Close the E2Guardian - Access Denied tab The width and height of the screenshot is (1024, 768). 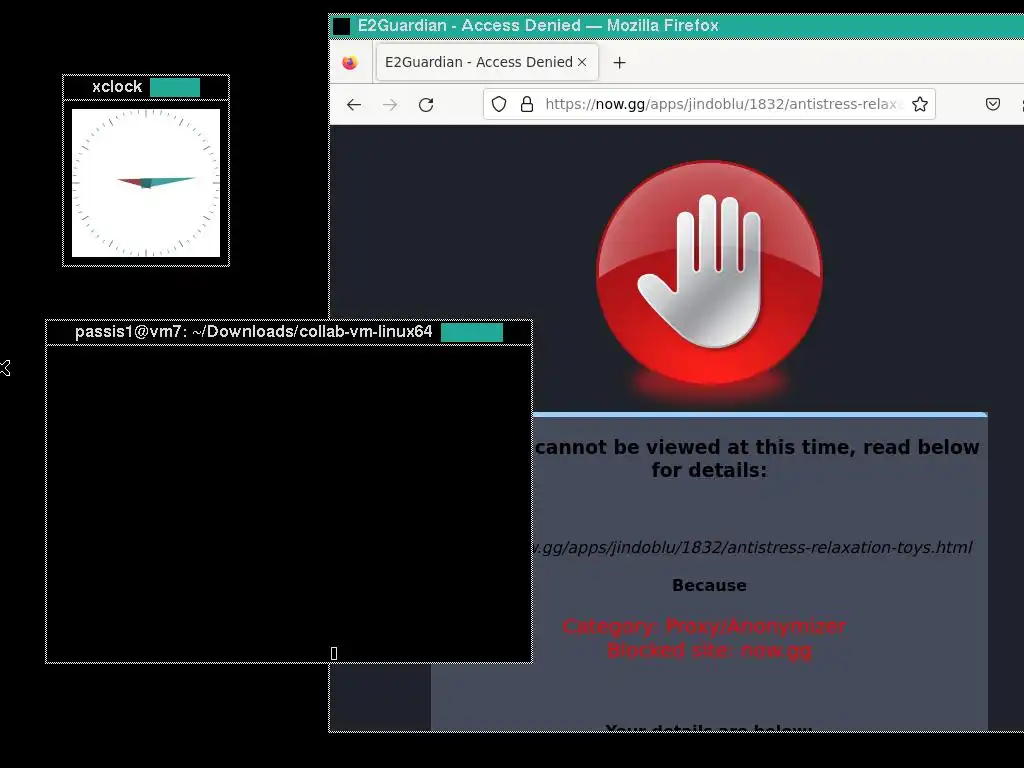[x=582, y=62]
